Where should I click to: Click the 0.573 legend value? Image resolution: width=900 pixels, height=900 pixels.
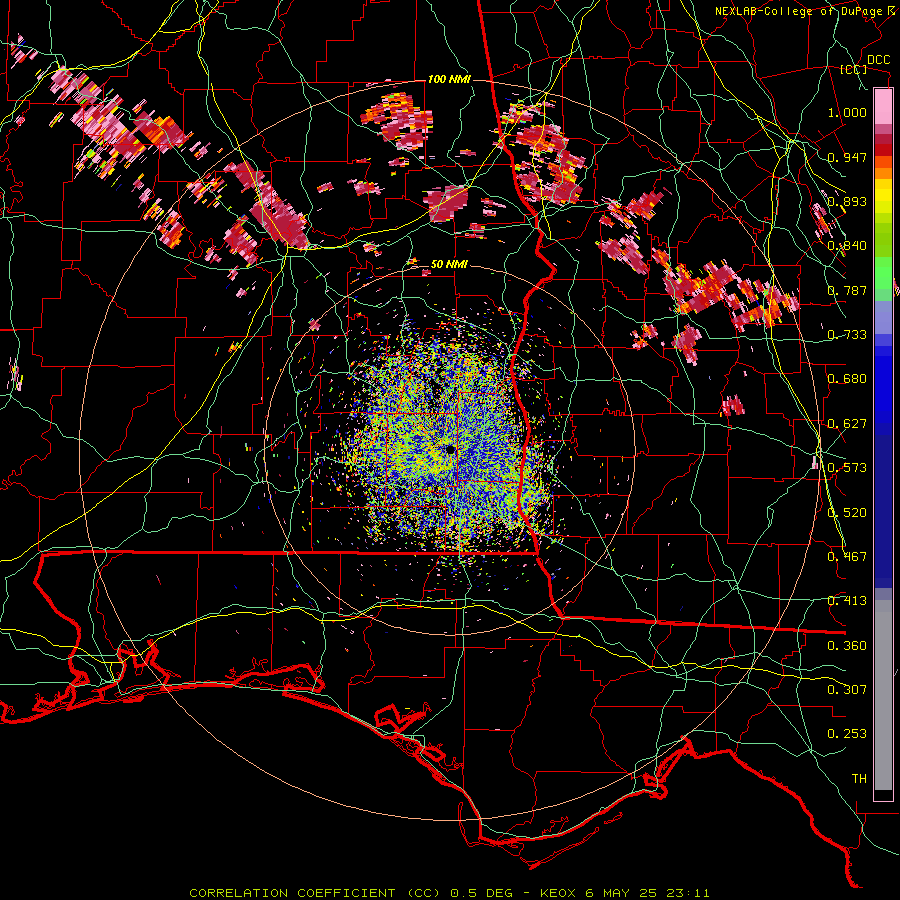[847, 468]
